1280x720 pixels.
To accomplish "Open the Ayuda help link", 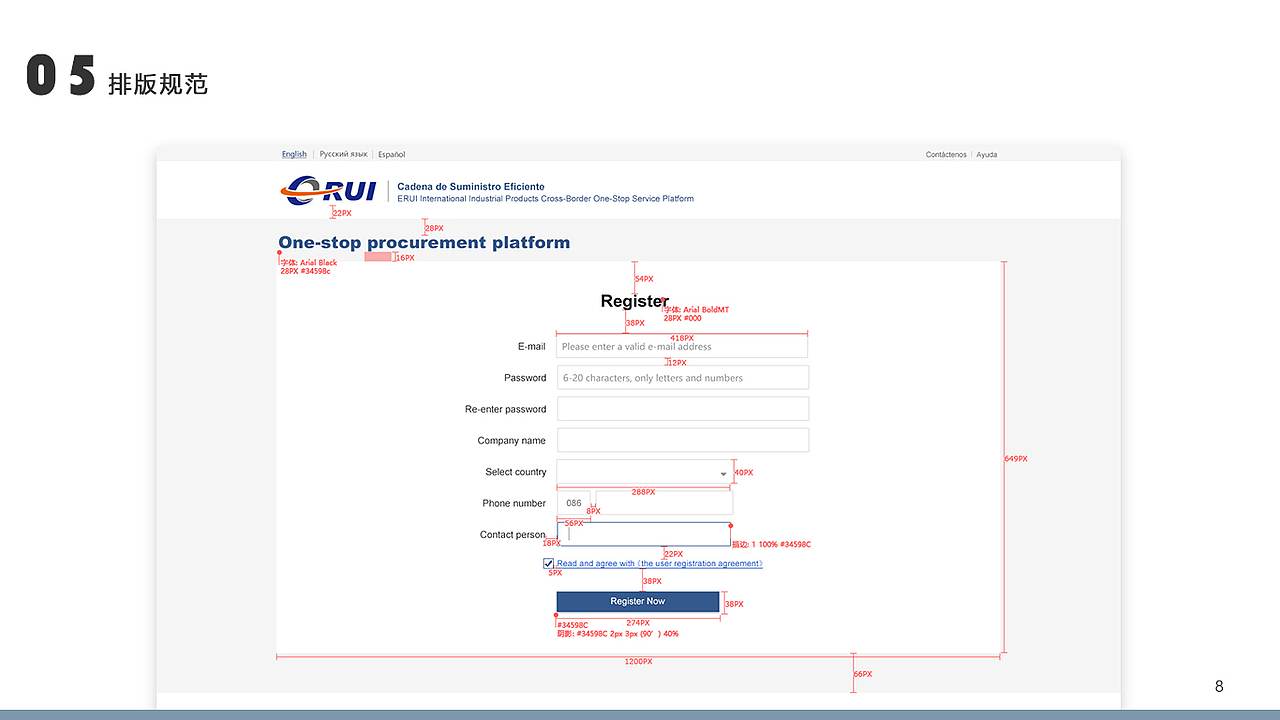I will pos(987,154).
